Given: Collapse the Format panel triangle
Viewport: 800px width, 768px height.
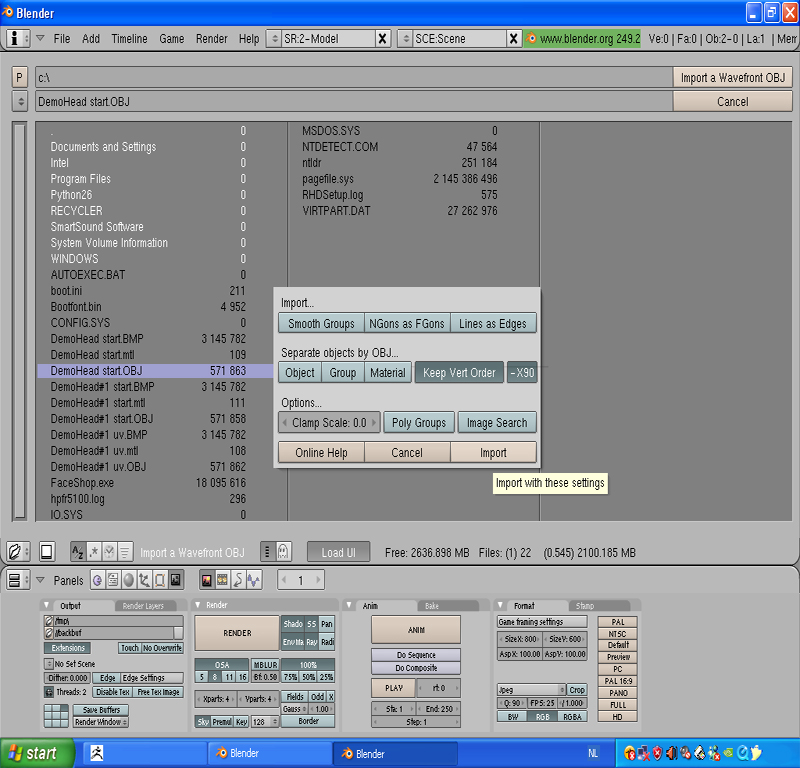Looking at the screenshot, I should (x=501, y=605).
